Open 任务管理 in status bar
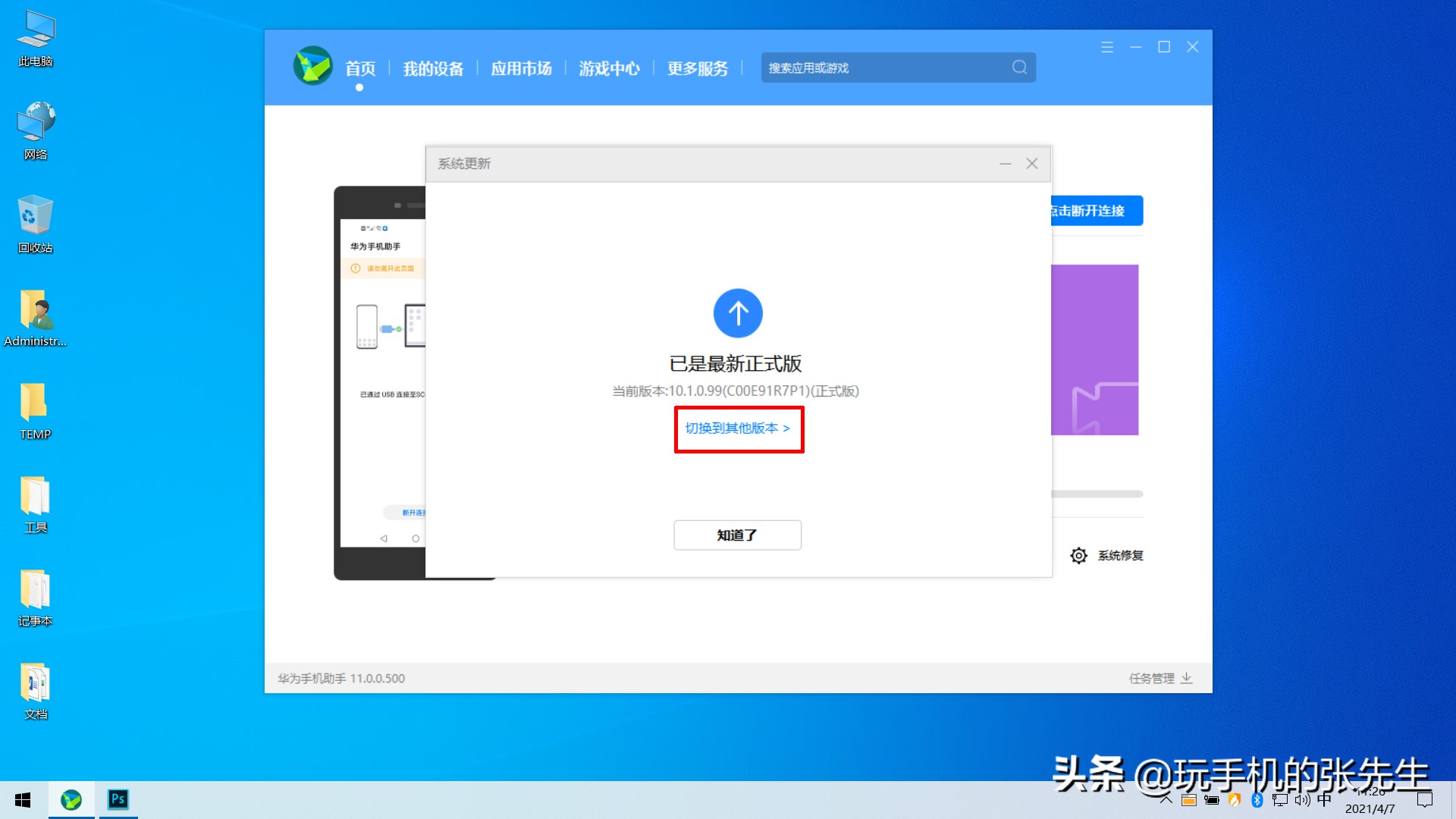 [1151, 679]
